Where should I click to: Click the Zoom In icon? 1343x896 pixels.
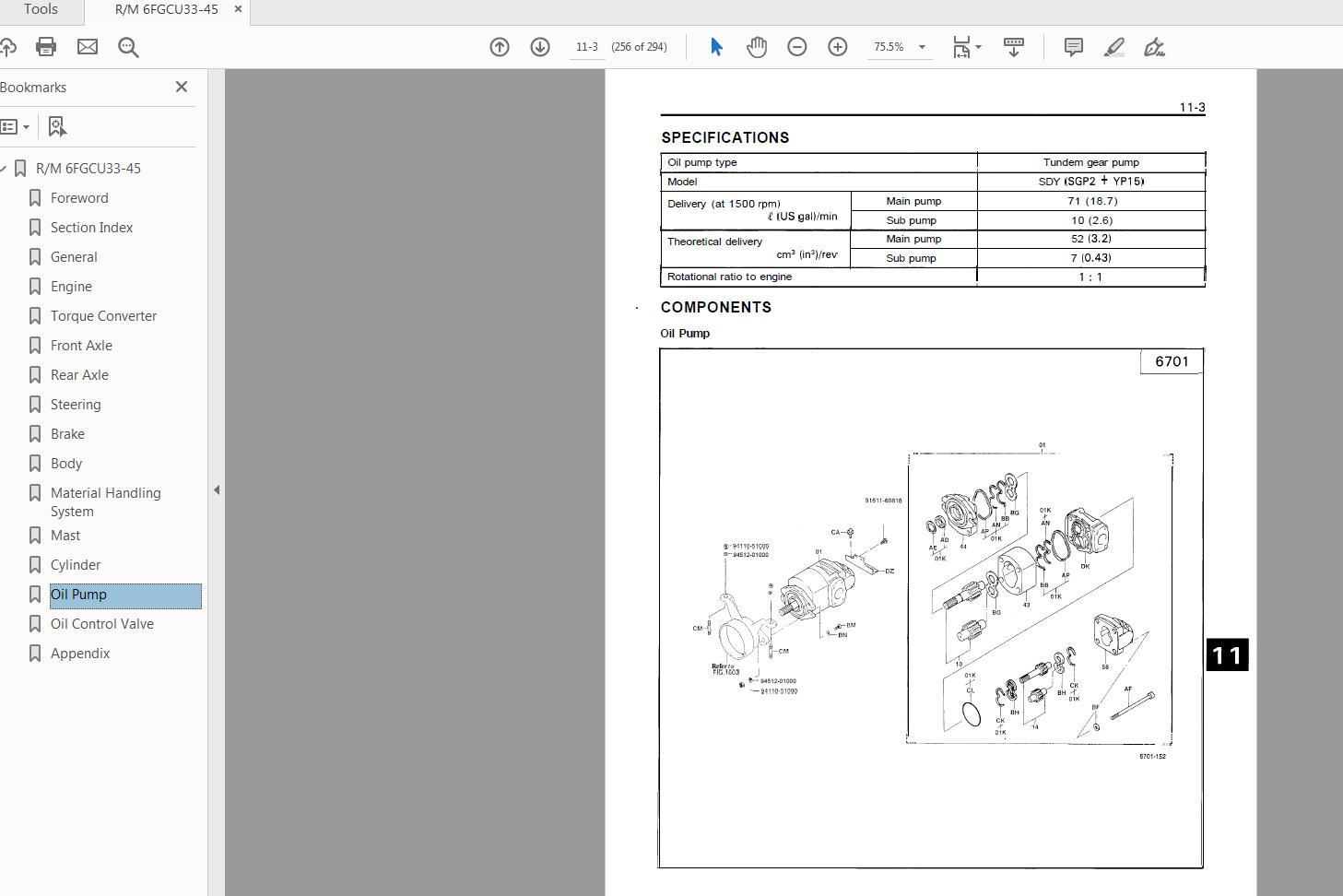coord(837,46)
